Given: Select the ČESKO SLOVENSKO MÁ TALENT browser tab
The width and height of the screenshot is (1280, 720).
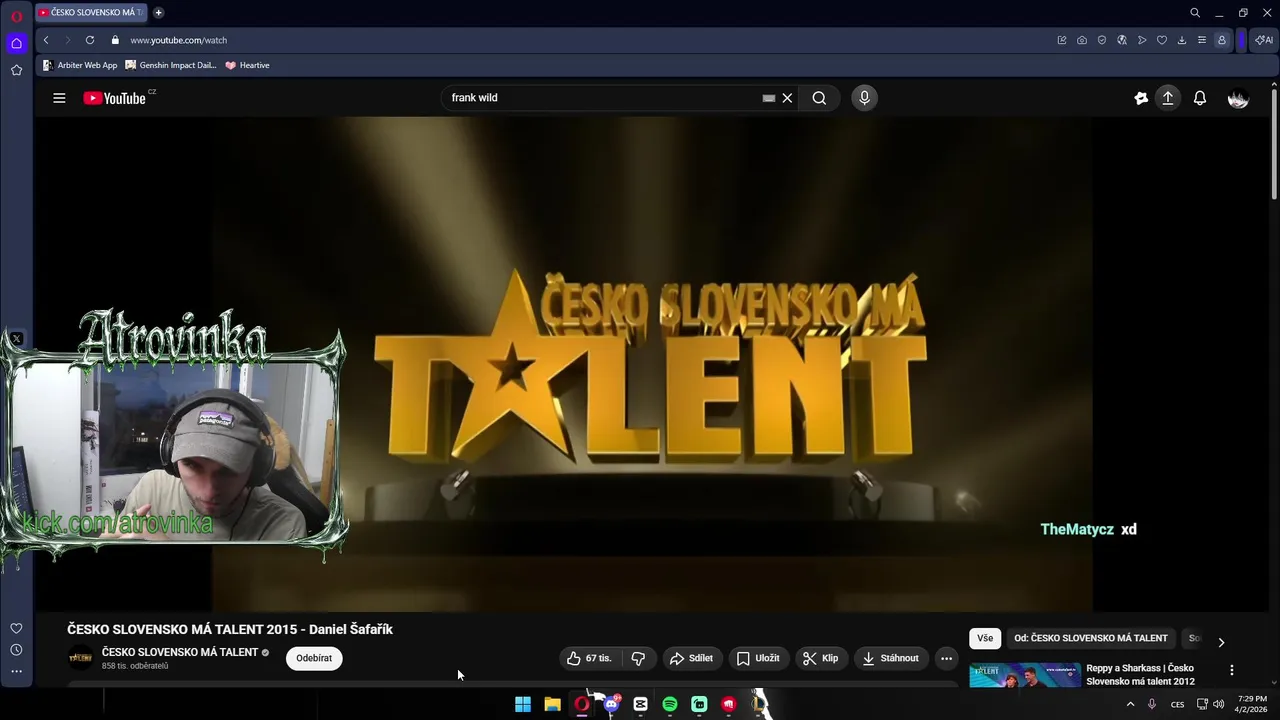Looking at the screenshot, I should click(x=92, y=13).
